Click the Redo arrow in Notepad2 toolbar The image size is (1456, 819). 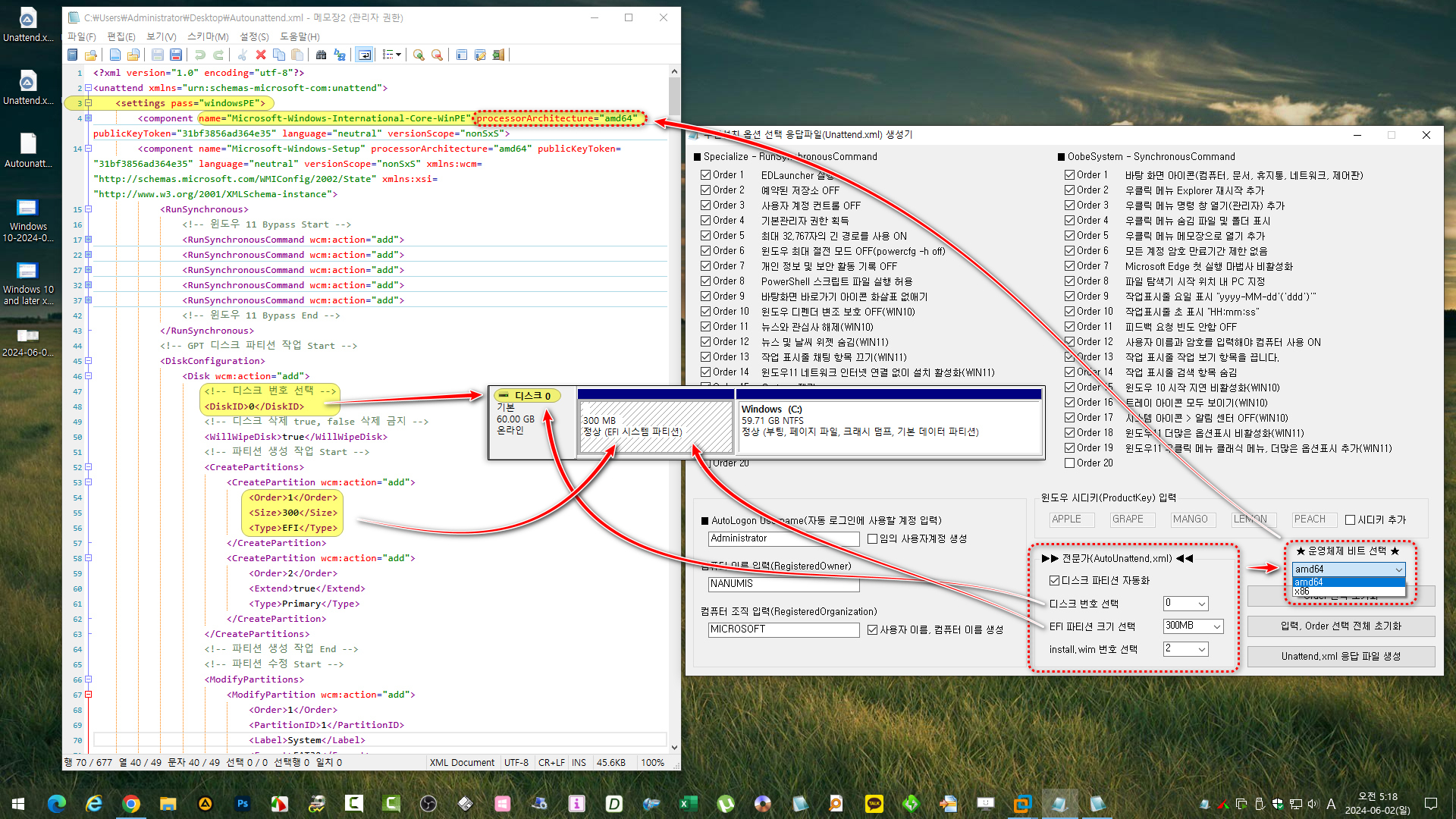218,55
